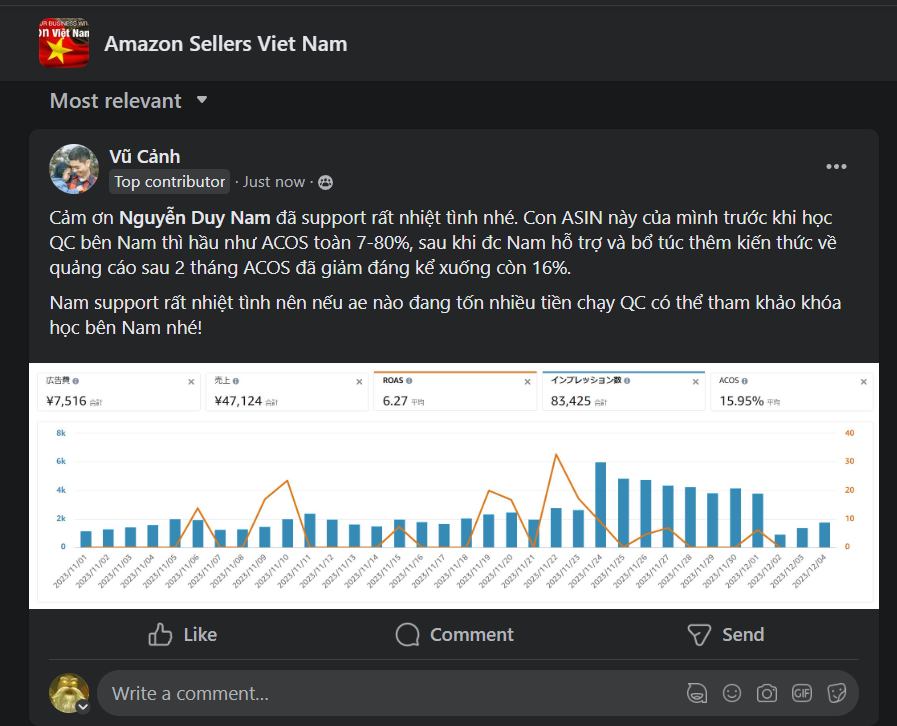Like the post by Vũ Cảnh
897x726 pixels.
[x=183, y=634]
